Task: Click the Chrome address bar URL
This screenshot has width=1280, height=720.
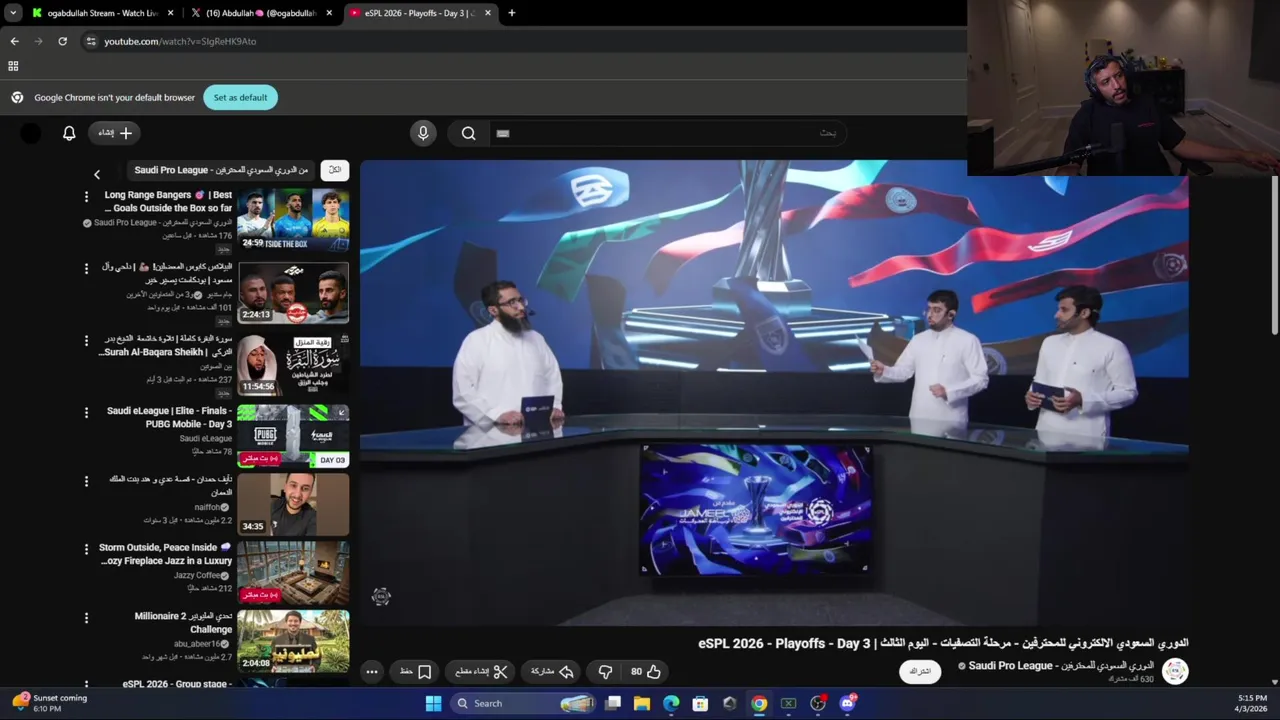Action: (x=180, y=41)
